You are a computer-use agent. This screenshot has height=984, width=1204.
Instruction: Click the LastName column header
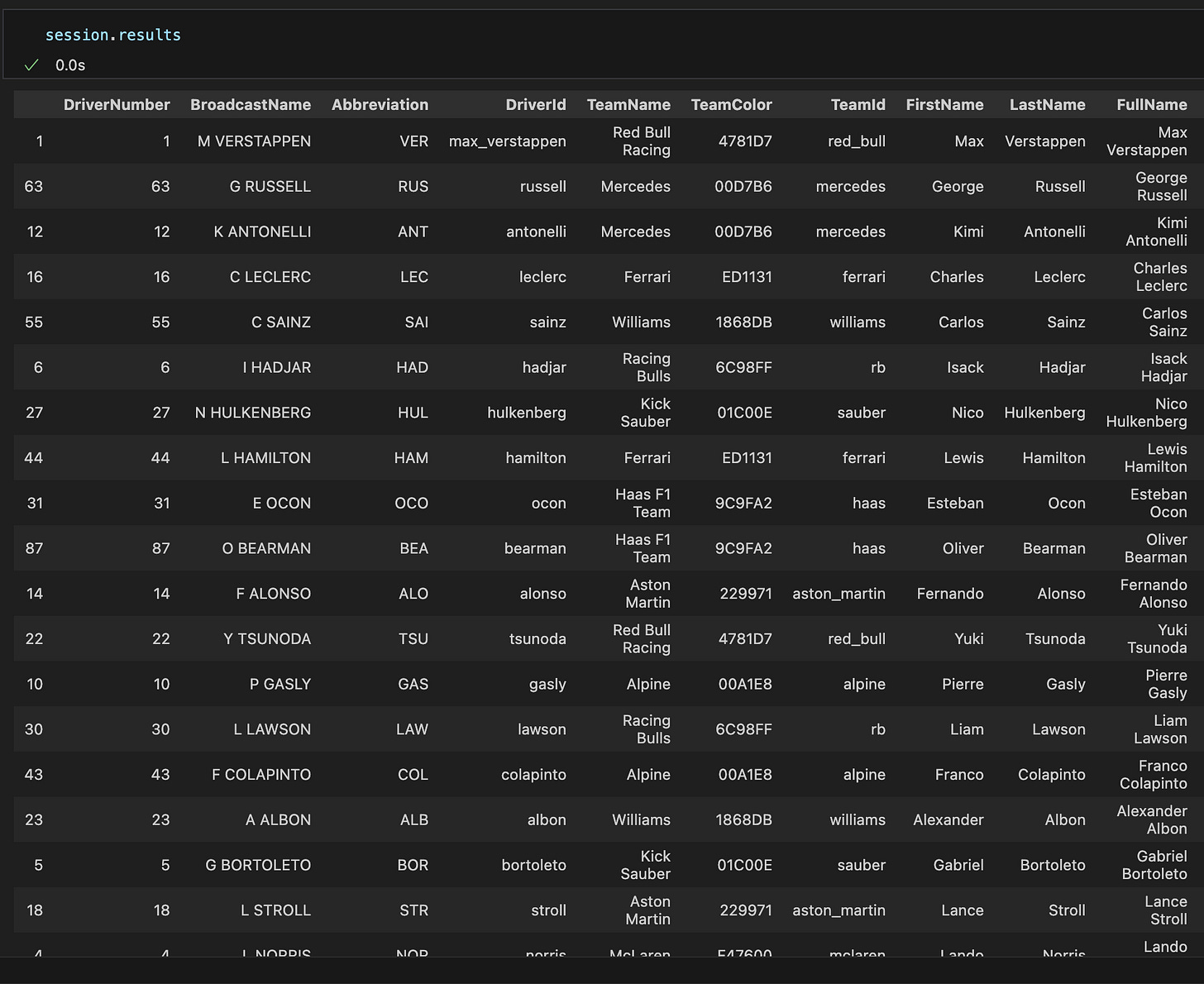(1047, 105)
